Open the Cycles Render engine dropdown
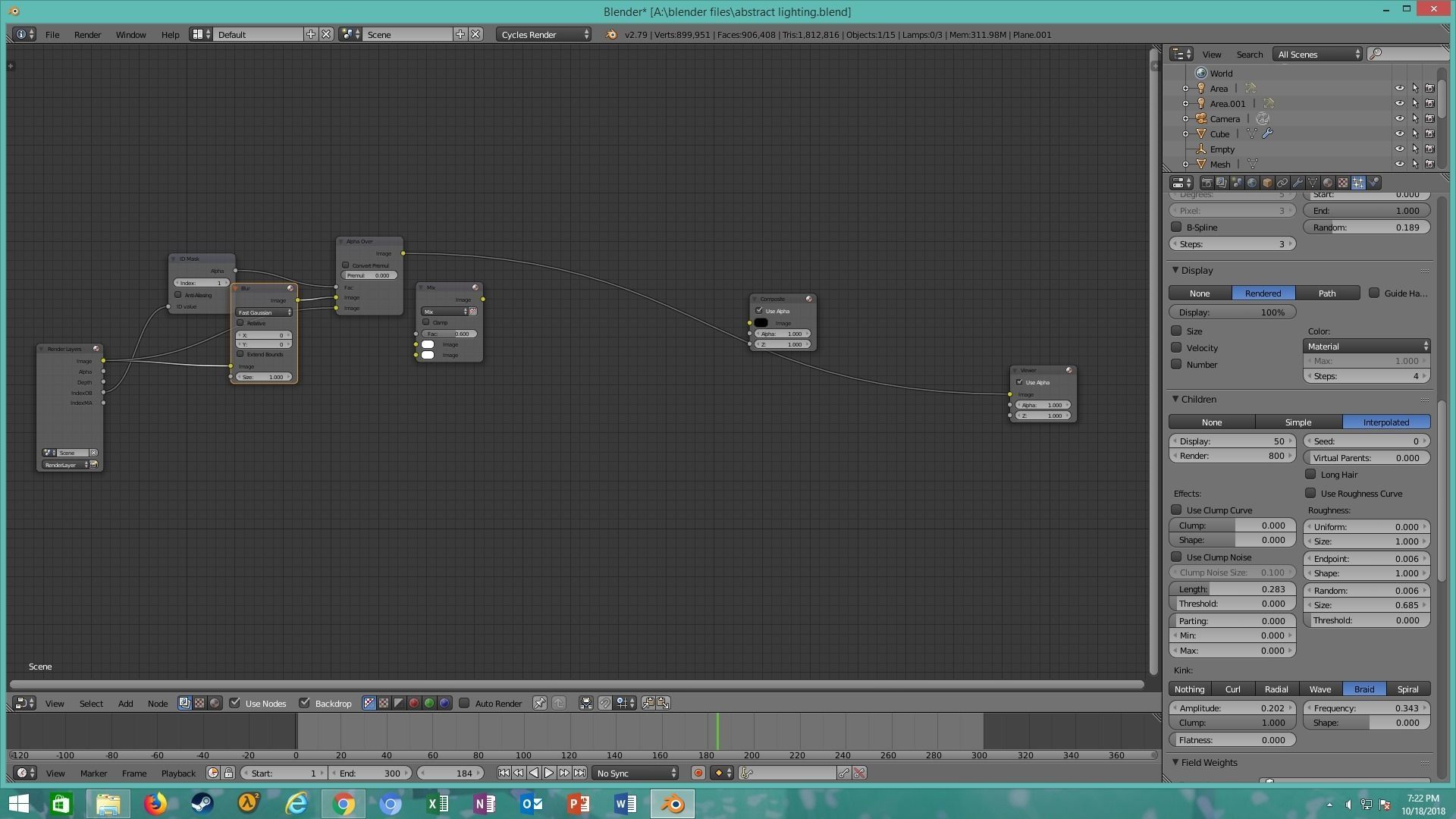 click(x=544, y=35)
